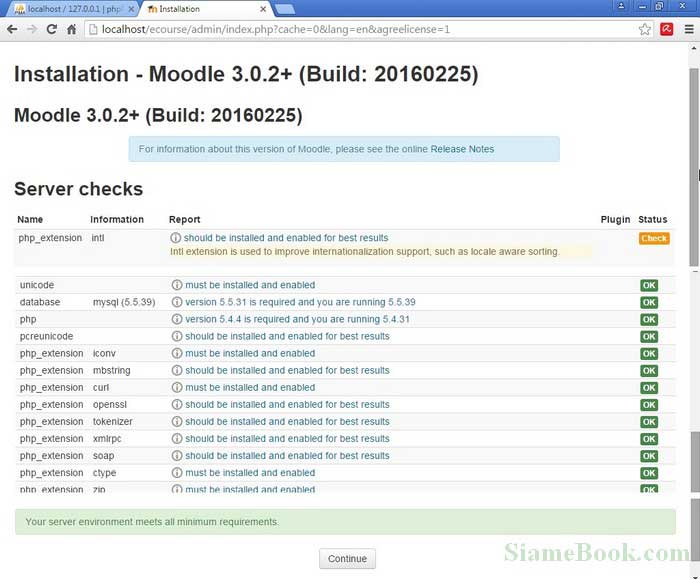Click info icon in the openssl row
The width and height of the screenshot is (700, 580).
click(177, 405)
